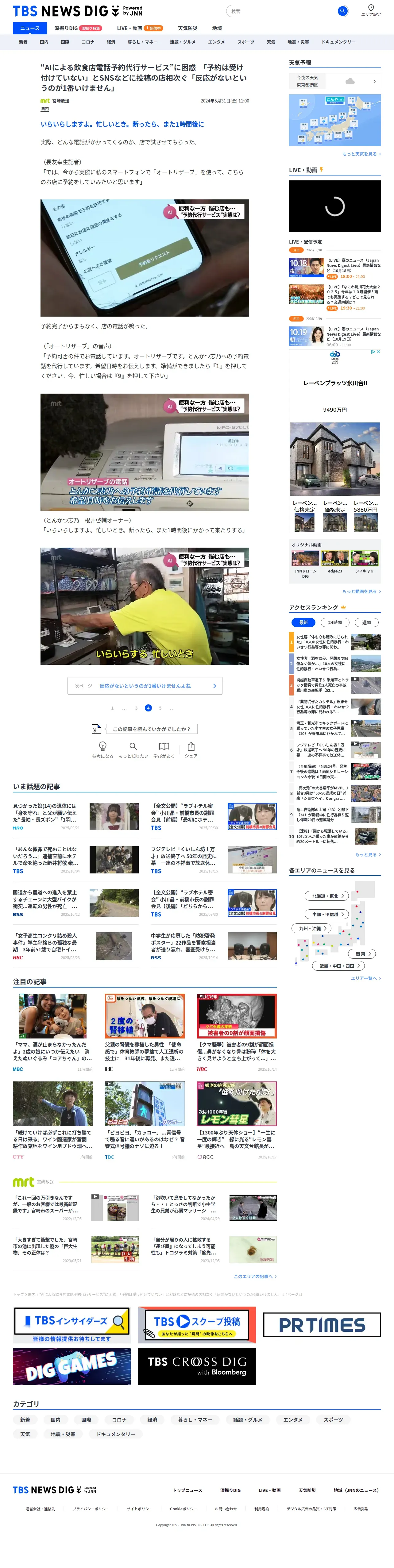
Task: Click the スポーツ pill in bottom カテゴリ
Action: point(333,1420)
